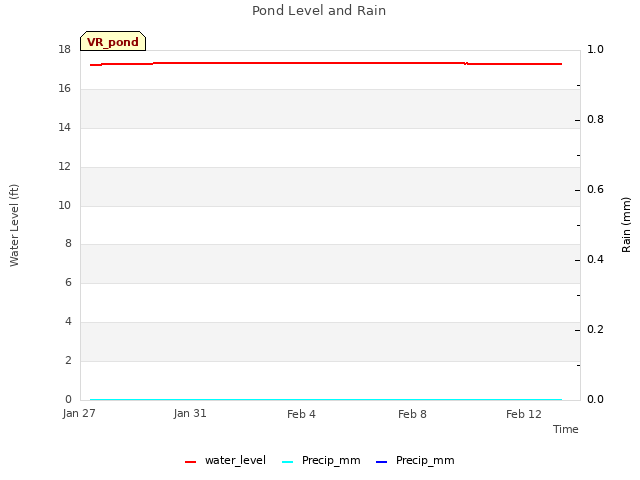This screenshot has width=640, height=480.
Task: Click the 0.4 rain axis tick label
Action: tap(595, 259)
